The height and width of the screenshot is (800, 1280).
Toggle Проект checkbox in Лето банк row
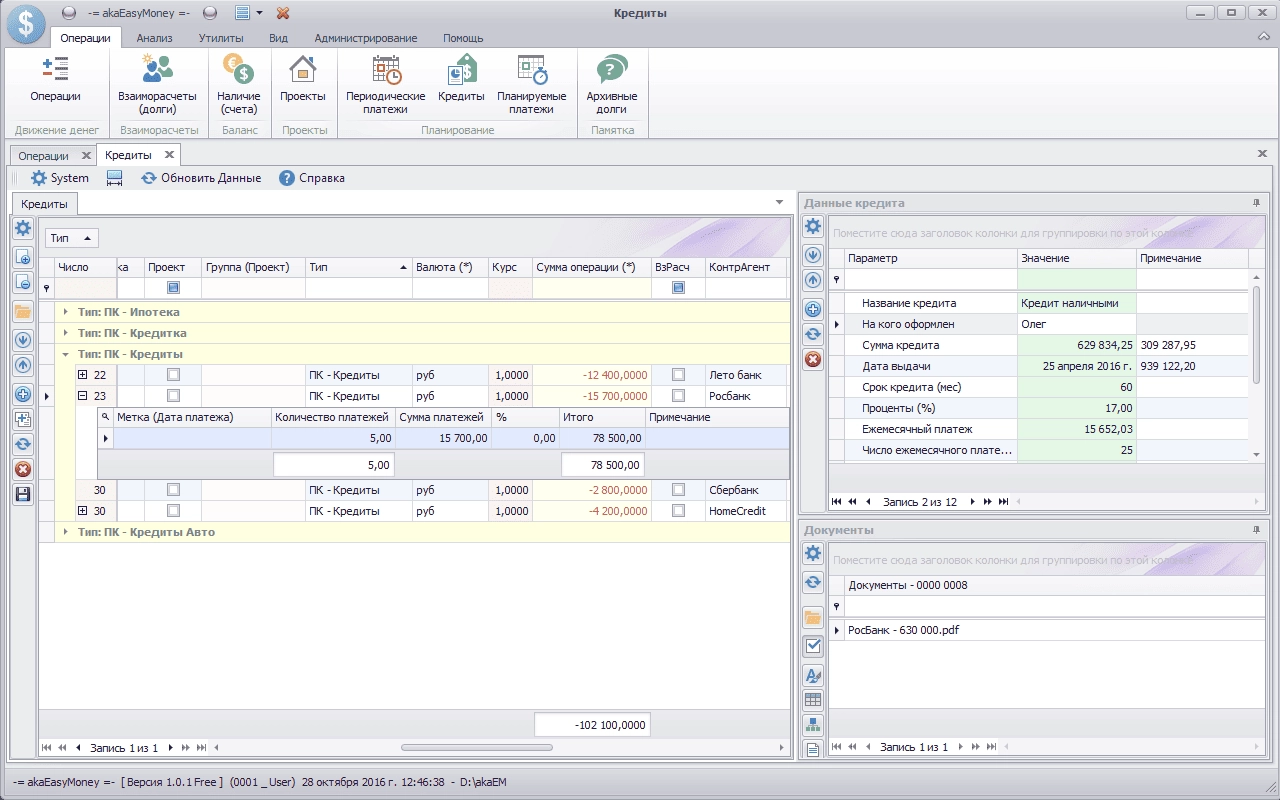click(x=173, y=375)
